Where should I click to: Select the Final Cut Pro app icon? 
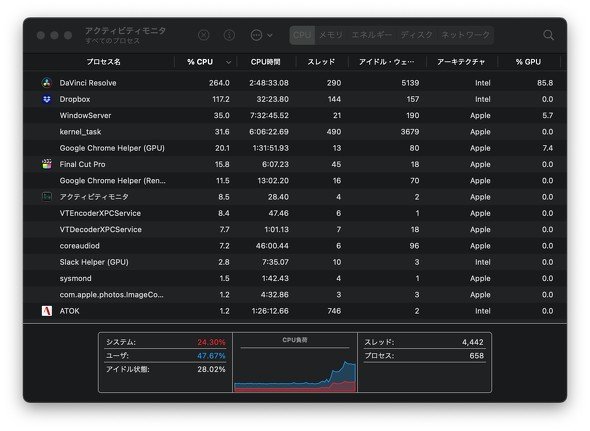(x=47, y=164)
